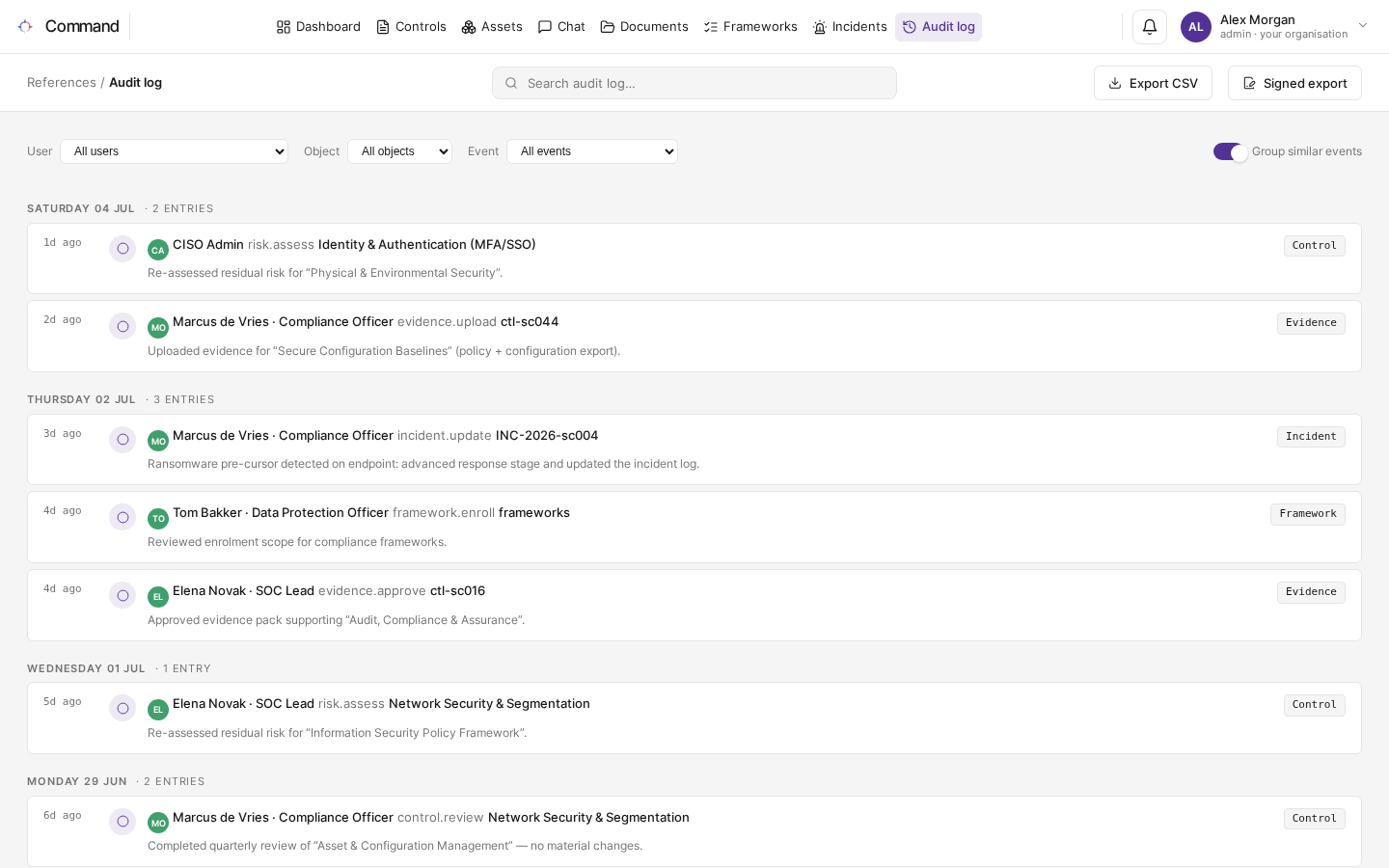
Task: Click circle icon on incident.update entry
Action: pos(123,440)
